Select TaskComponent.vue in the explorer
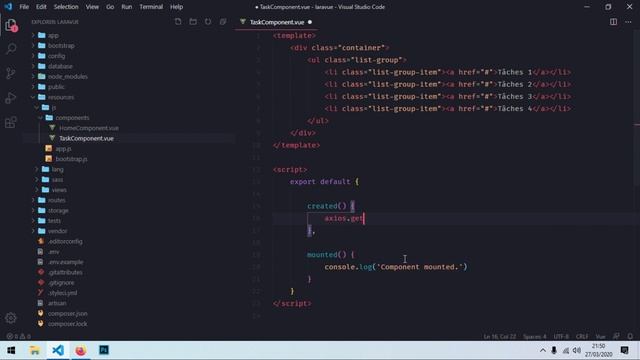The width and height of the screenshot is (640, 360). 86,138
